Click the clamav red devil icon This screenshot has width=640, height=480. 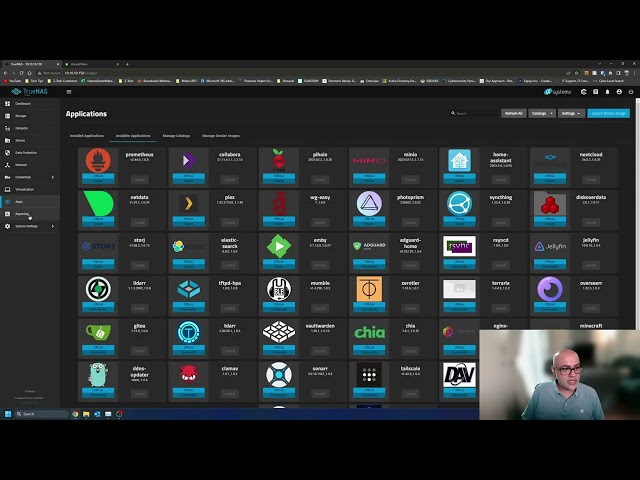(x=188, y=374)
